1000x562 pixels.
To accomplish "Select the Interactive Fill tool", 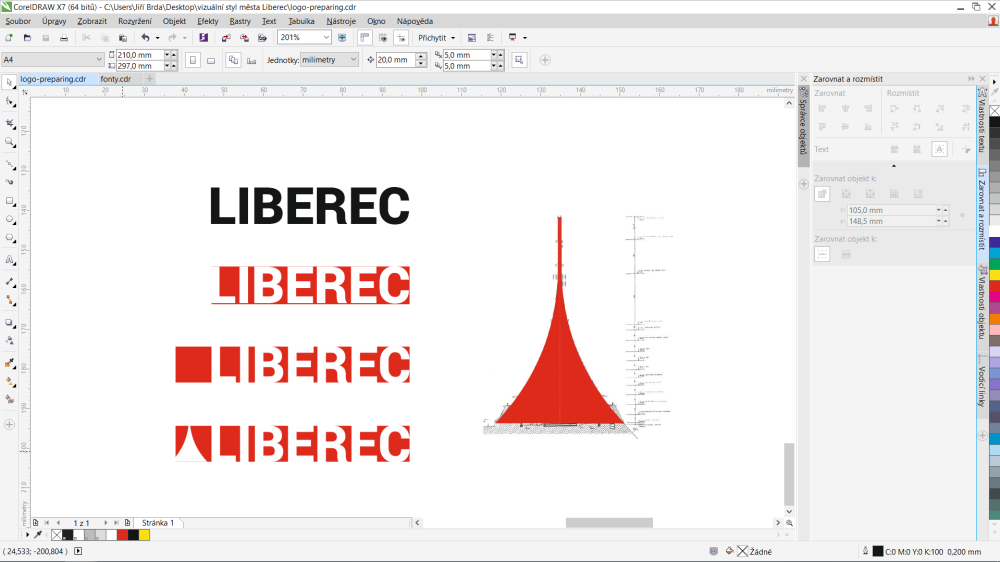I will pos(10,381).
